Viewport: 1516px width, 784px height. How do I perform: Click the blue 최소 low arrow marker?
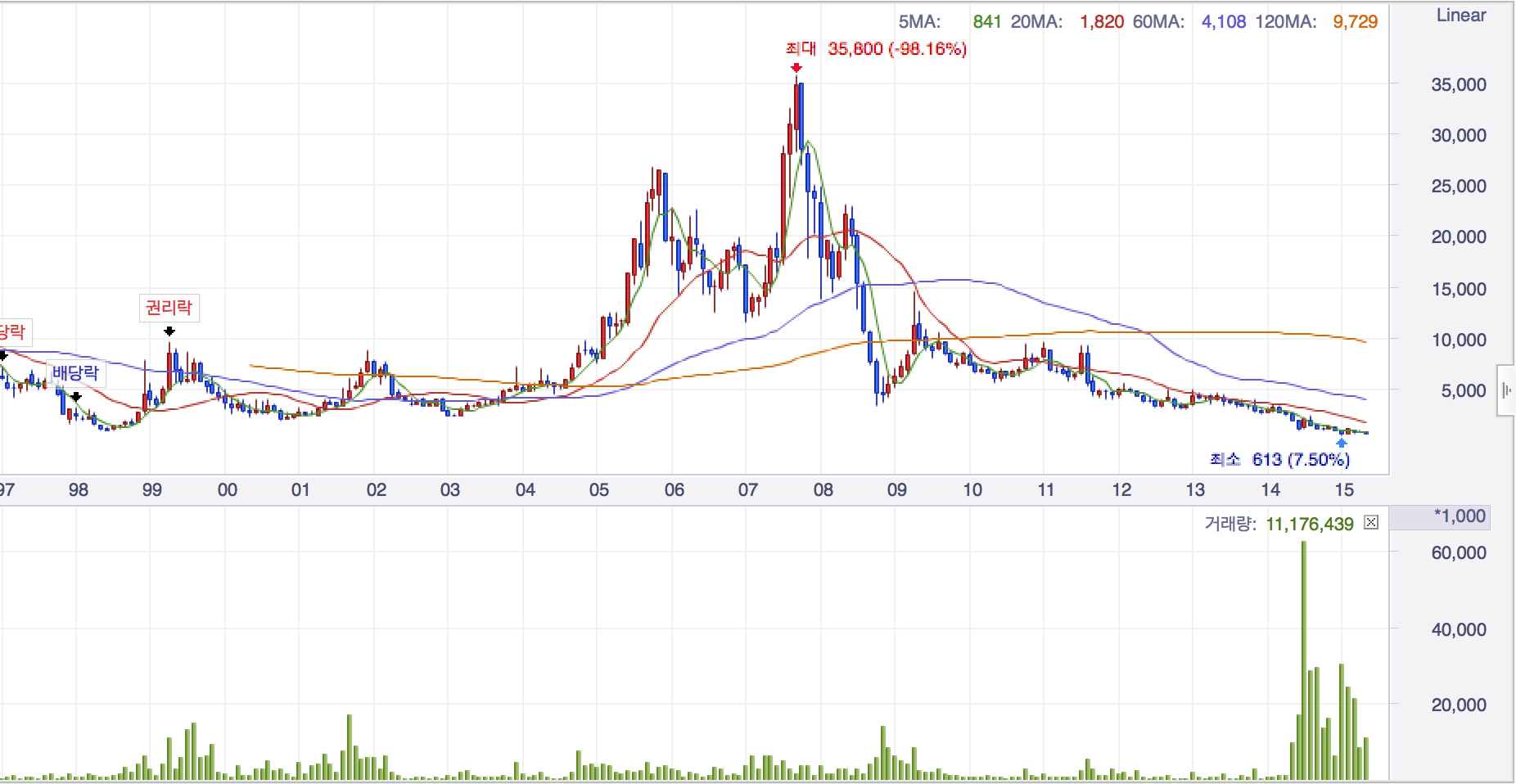coord(1341,443)
